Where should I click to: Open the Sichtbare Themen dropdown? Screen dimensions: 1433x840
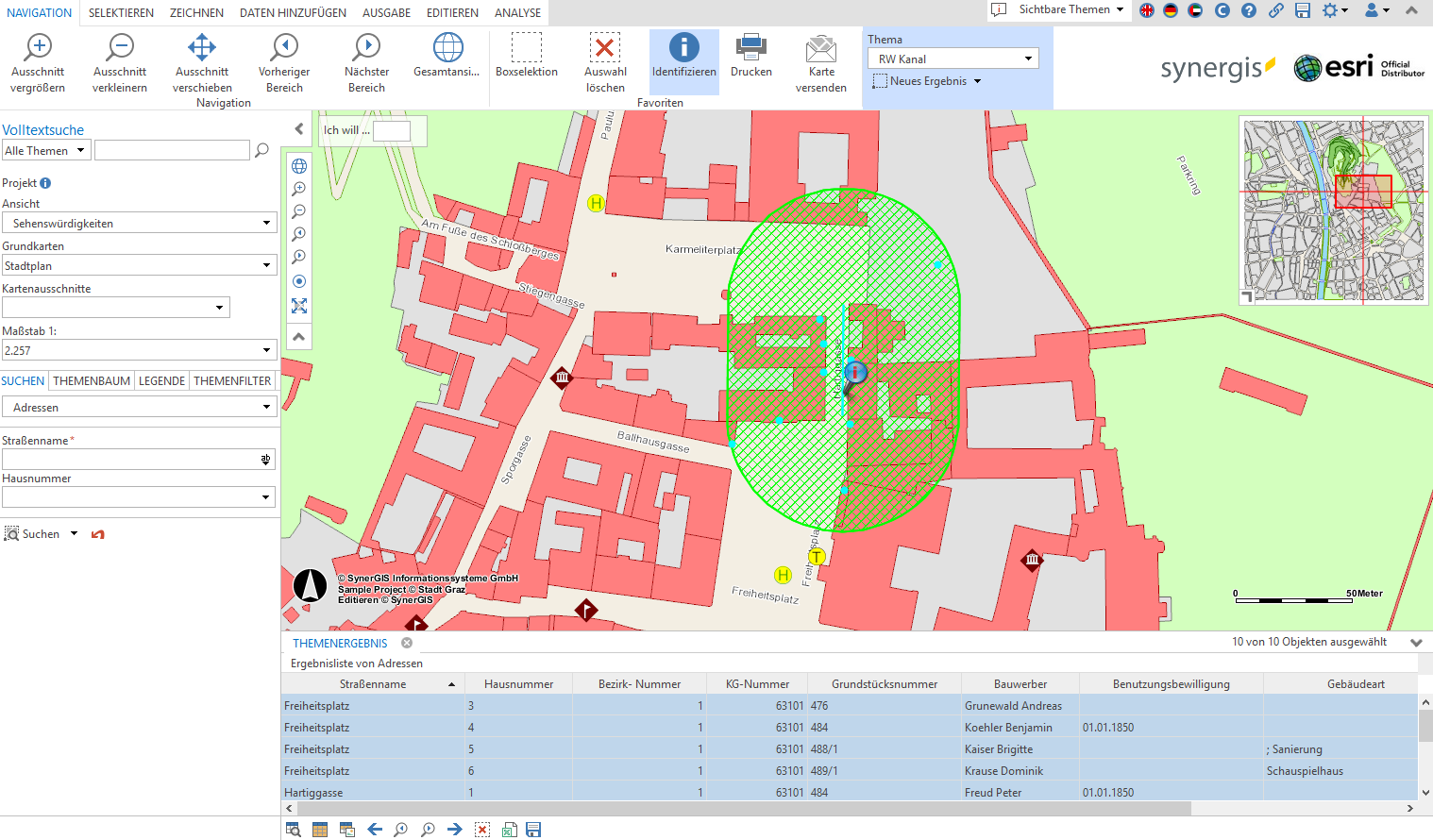1063,9
